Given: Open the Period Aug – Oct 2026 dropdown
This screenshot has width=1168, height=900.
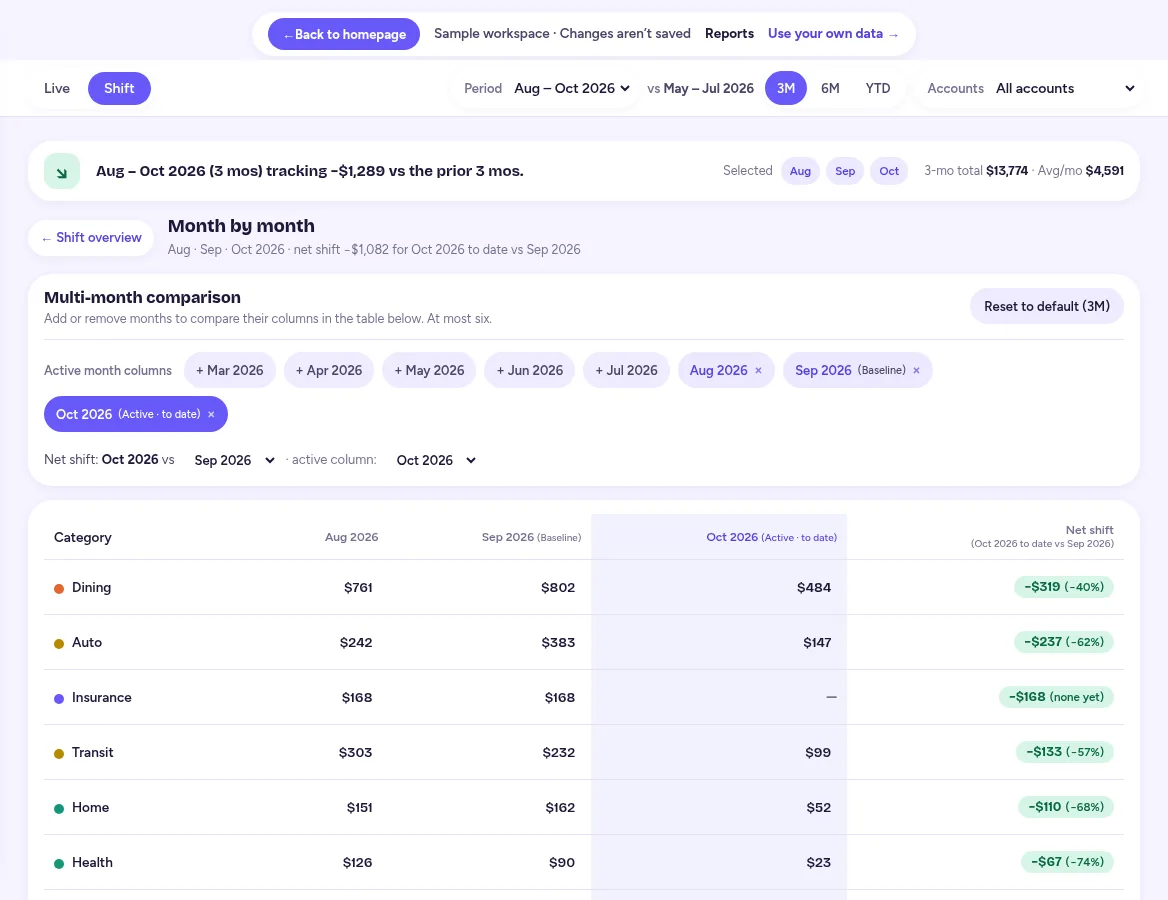Looking at the screenshot, I should pos(572,88).
